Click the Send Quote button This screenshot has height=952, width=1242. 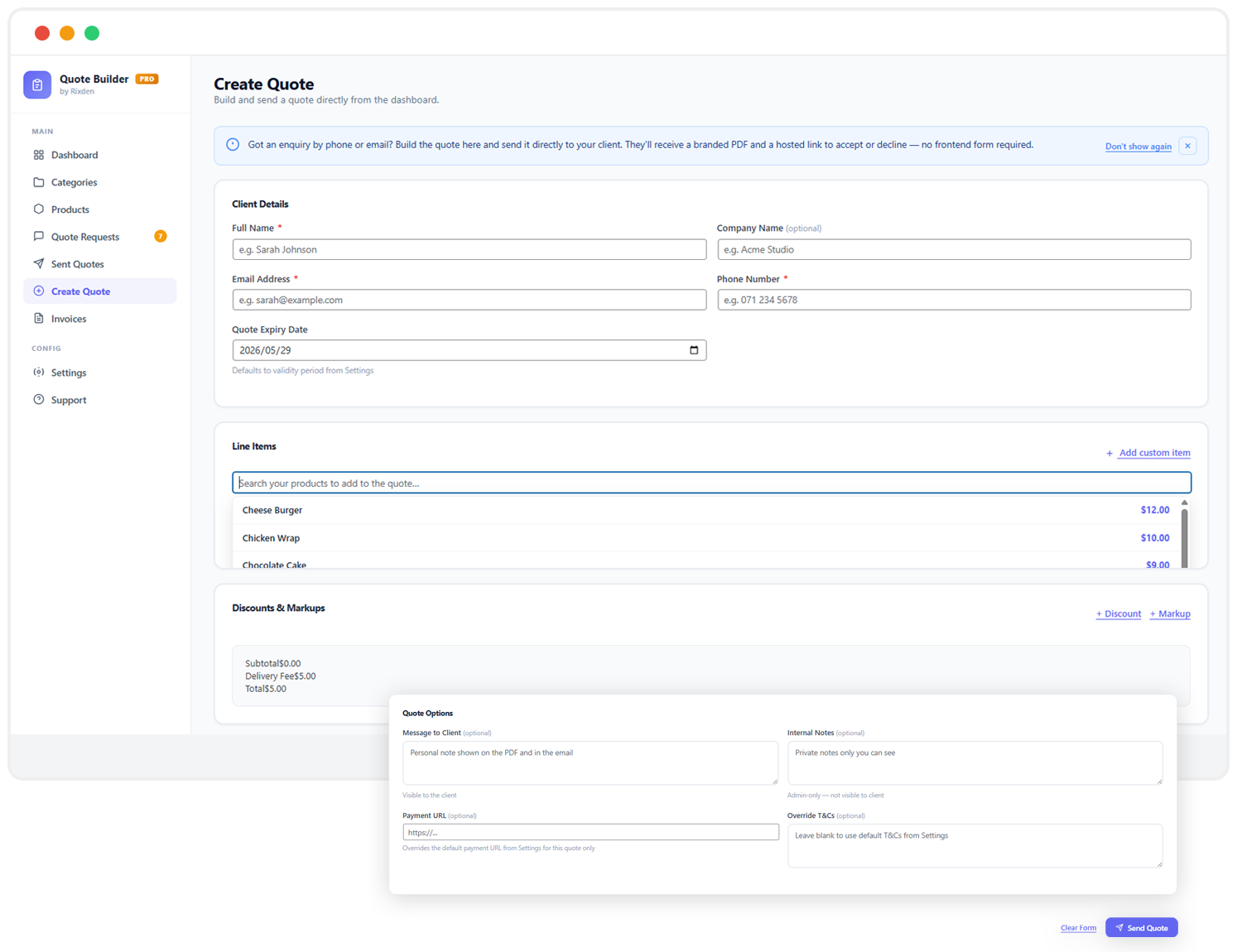[1141, 928]
